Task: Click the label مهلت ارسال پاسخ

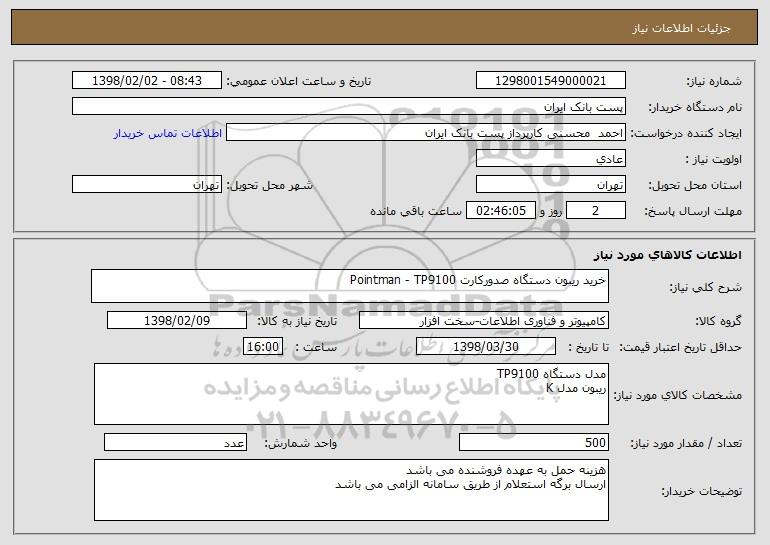Action: 693,212
